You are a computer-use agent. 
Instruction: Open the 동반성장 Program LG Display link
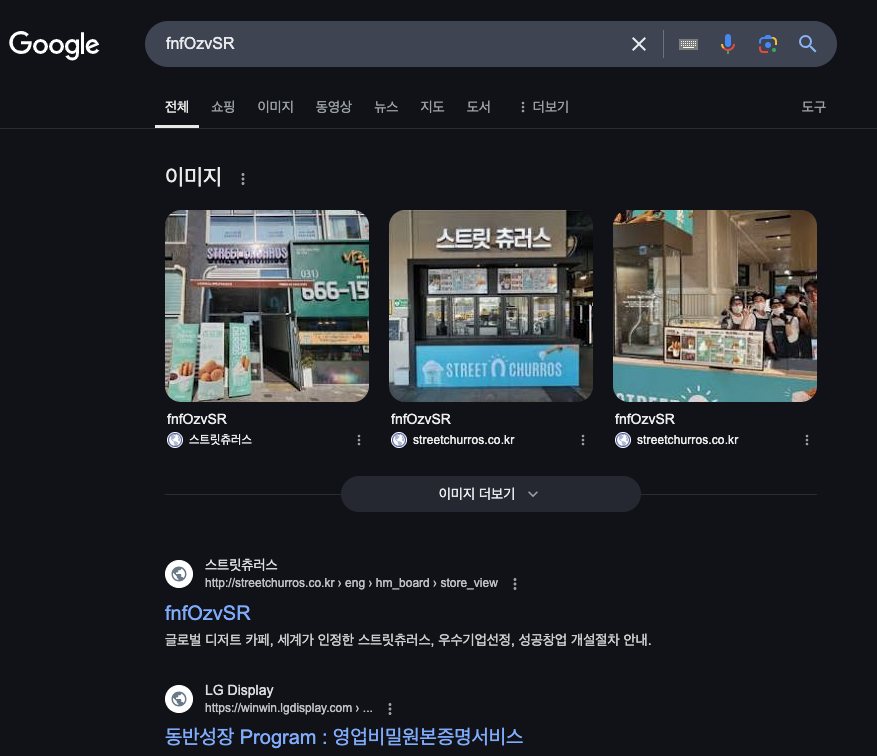344,737
